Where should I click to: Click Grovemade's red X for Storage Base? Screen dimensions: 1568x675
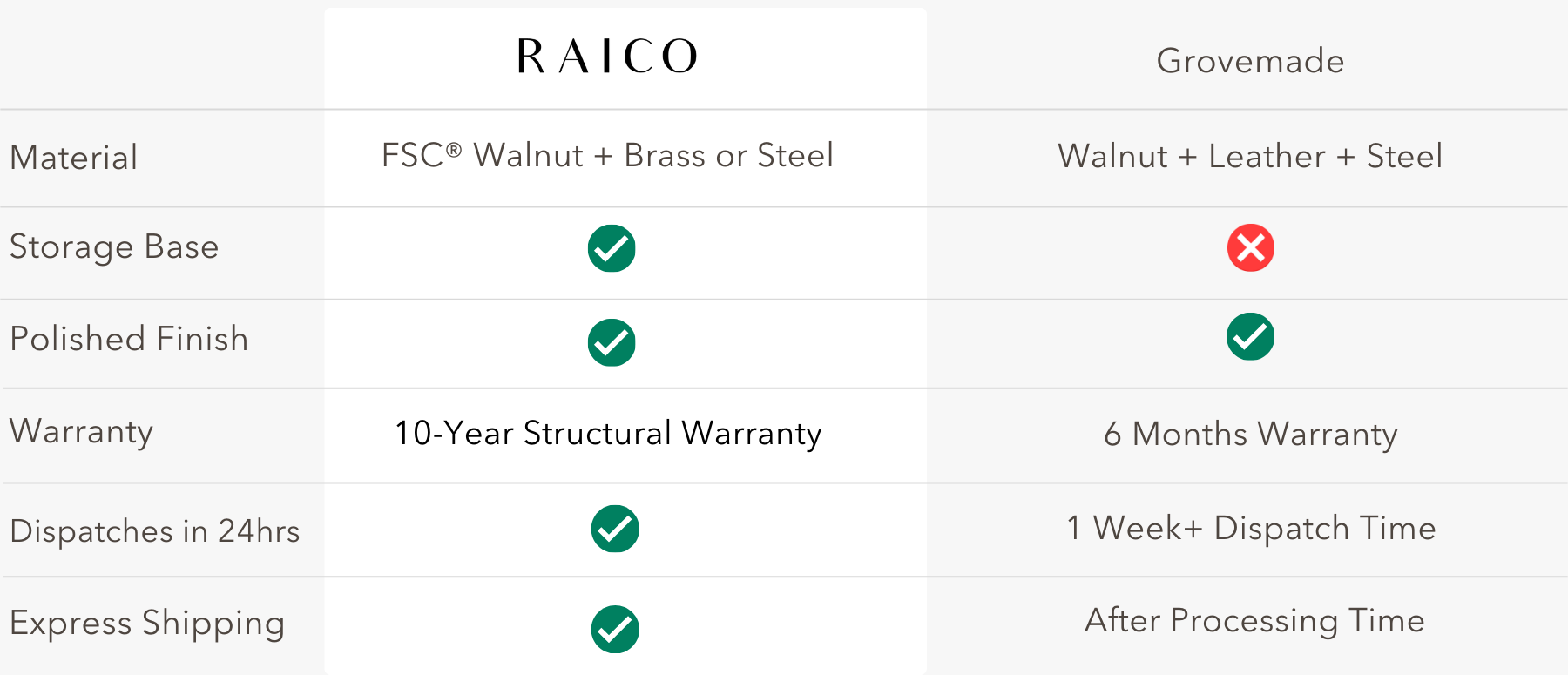1251,248
